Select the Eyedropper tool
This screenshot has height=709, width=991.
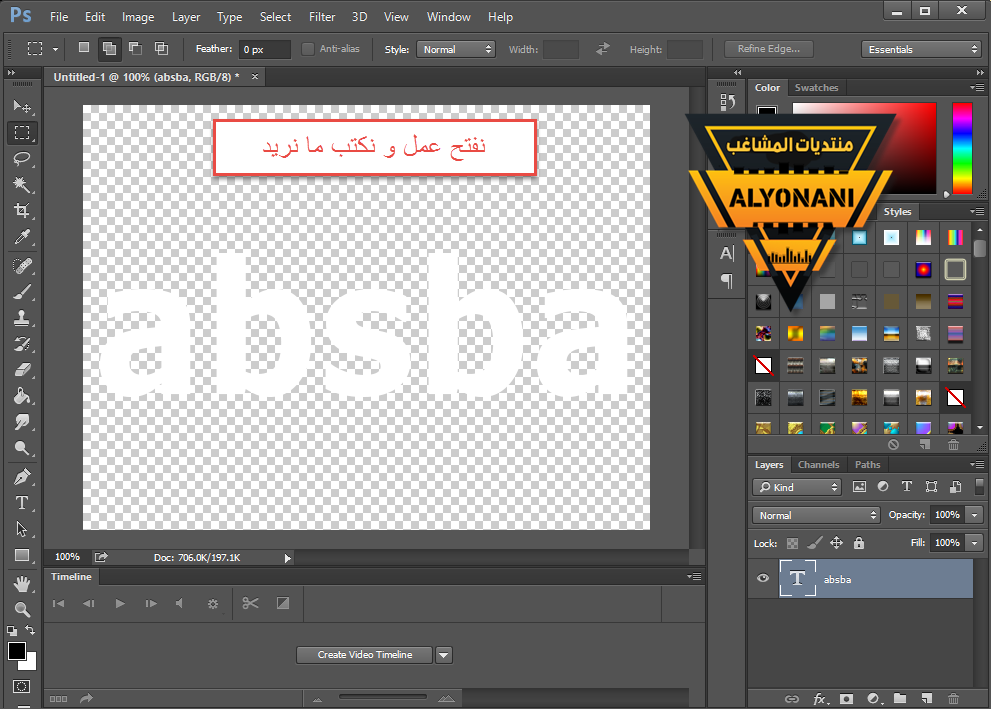(22, 237)
